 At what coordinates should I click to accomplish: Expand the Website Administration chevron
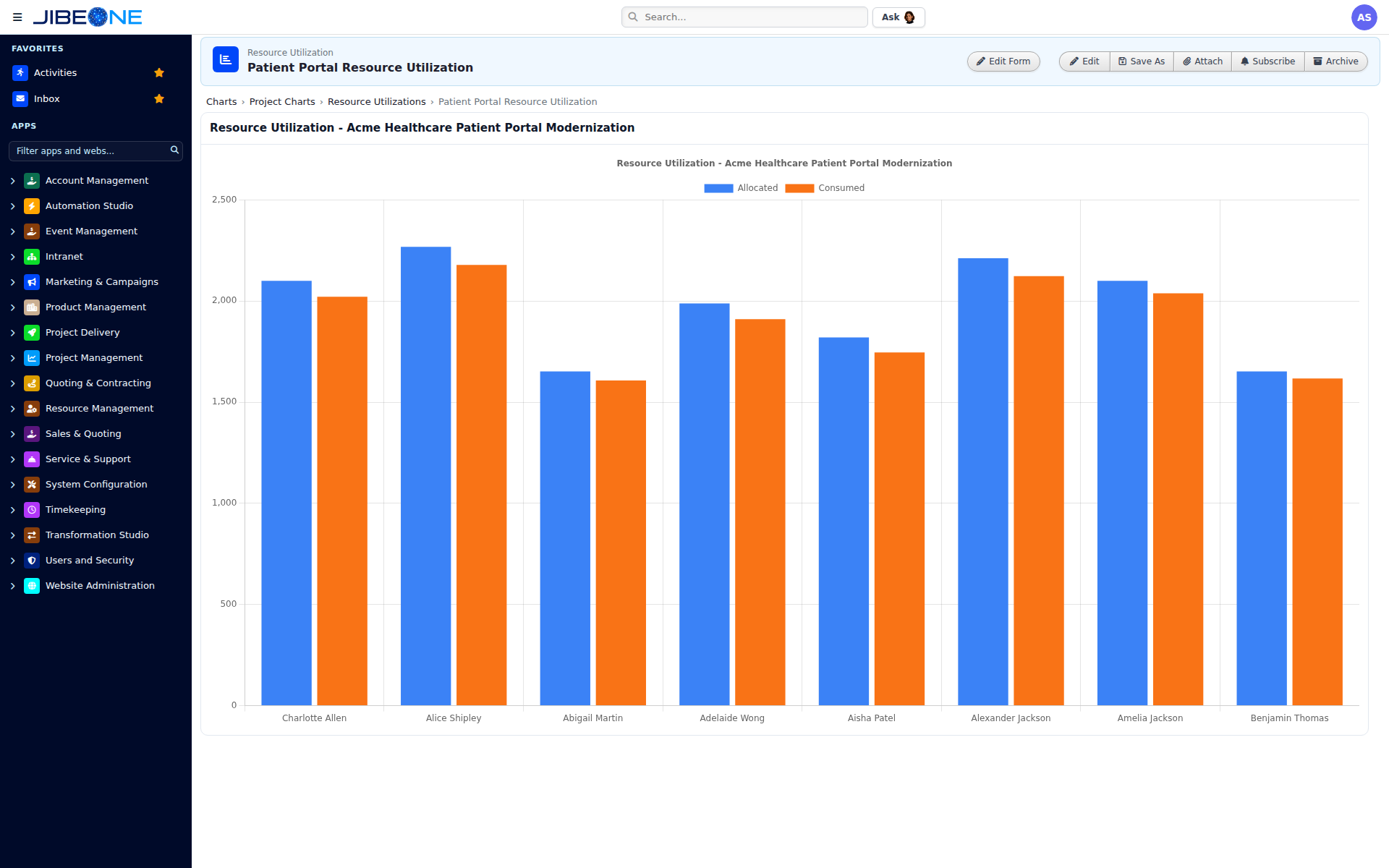click(x=13, y=586)
